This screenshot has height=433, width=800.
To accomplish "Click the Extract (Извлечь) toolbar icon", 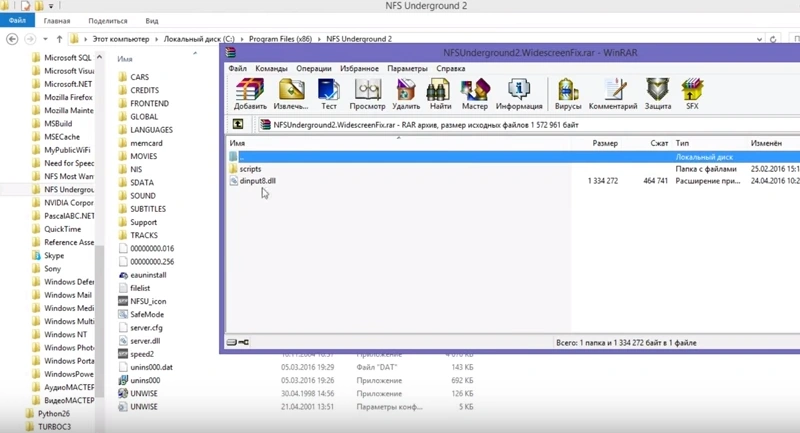I will coord(291,94).
